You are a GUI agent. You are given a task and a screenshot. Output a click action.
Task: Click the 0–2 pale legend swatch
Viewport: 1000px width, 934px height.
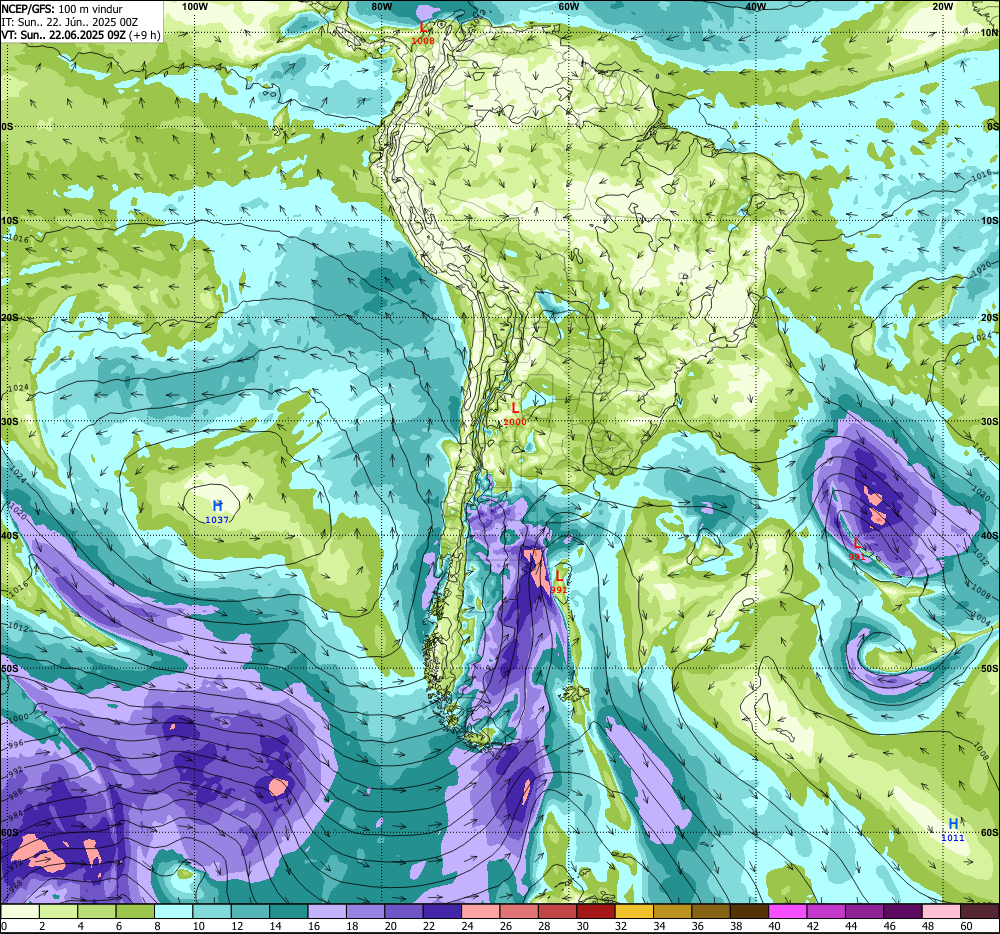[20, 912]
